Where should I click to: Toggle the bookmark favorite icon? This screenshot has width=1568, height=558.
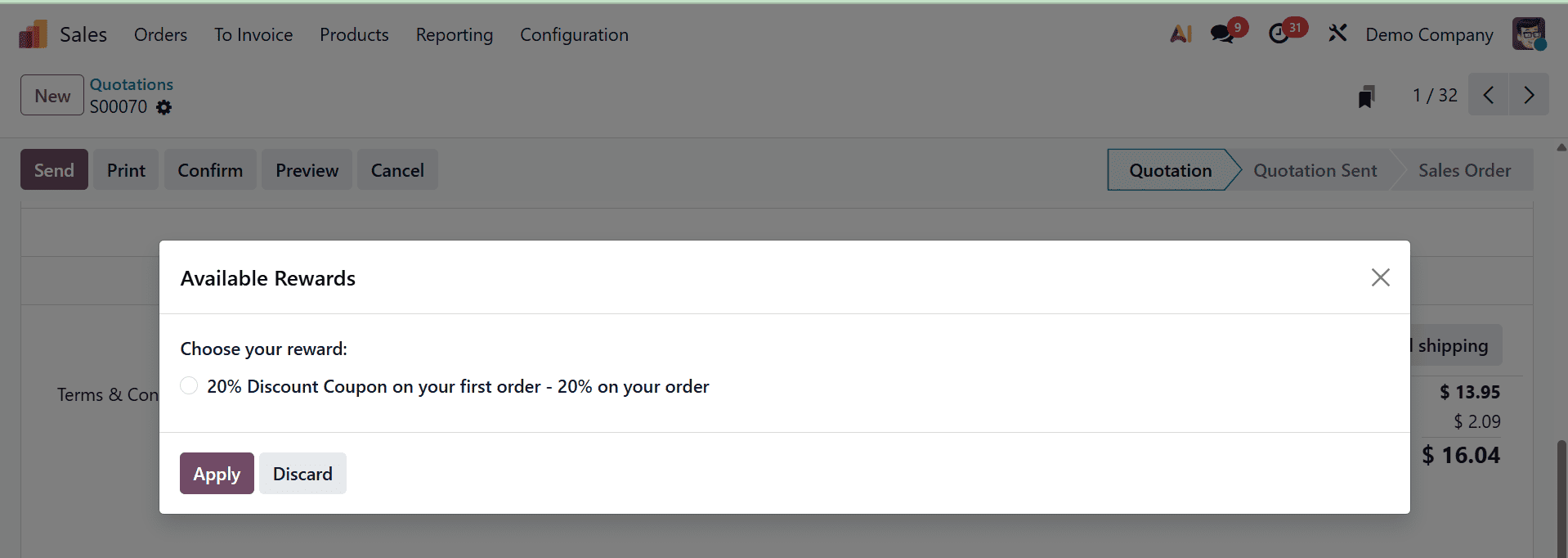coord(1366,95)
